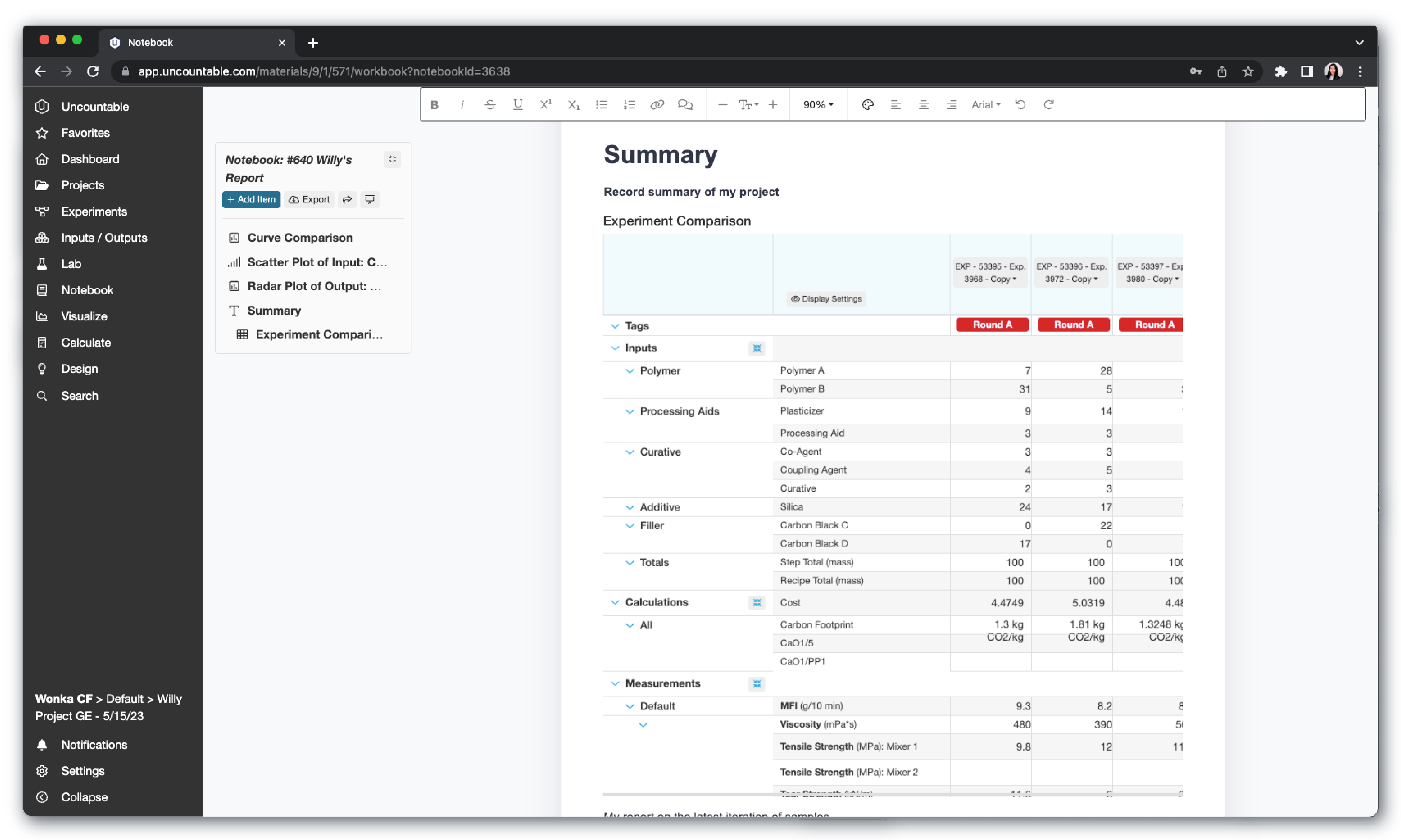
Task: Click the undo arrow icon
Action: click(x=1020, y=105)
